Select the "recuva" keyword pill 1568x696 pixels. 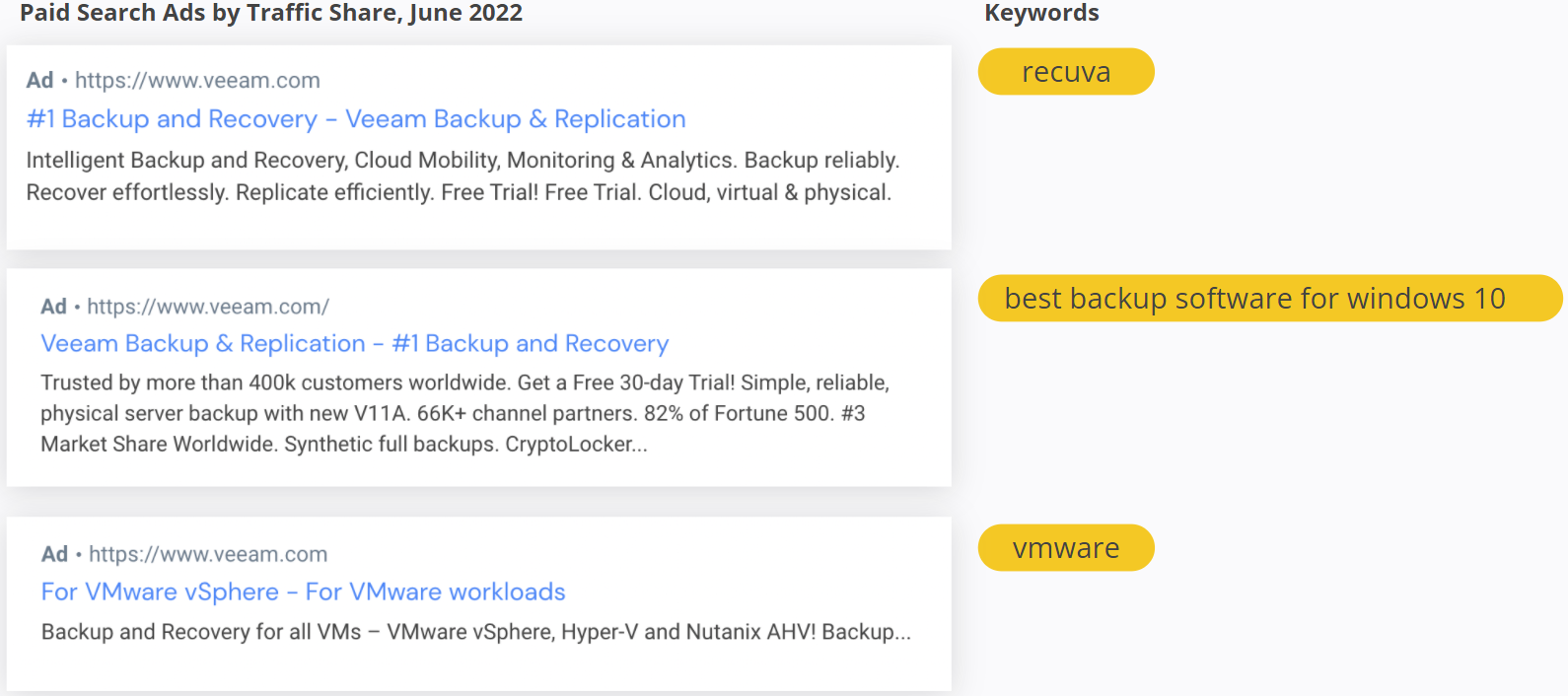(x=1066, y=72)
